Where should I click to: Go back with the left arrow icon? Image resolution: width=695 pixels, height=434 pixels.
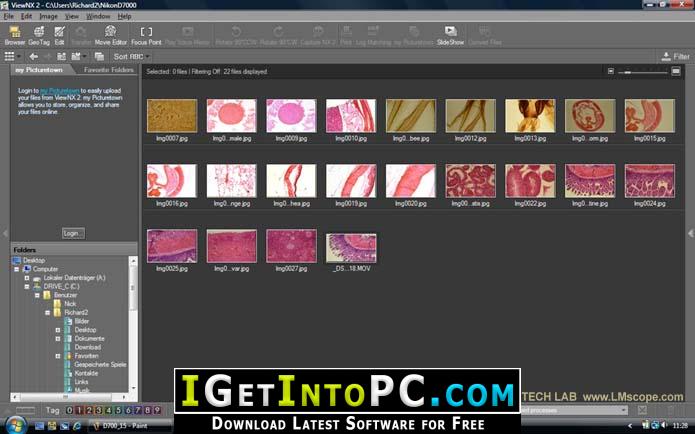click(x=34, y=56)
